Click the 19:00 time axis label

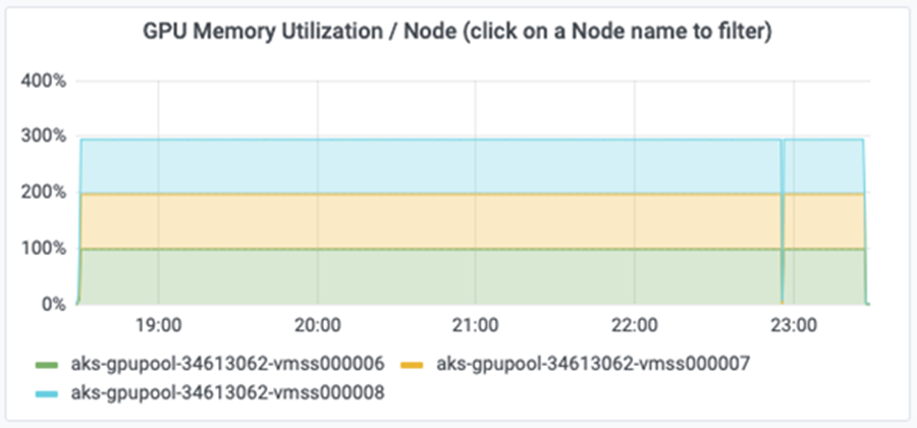pyautogui.click(x=158, y=325)
